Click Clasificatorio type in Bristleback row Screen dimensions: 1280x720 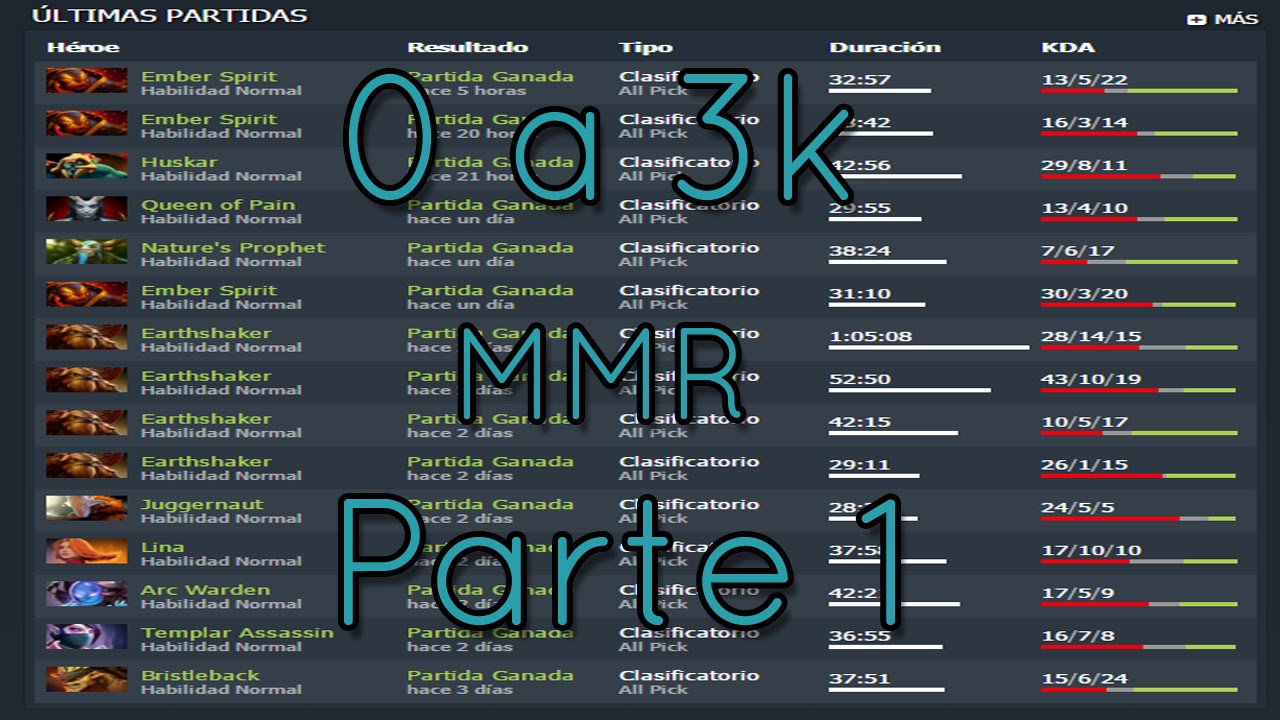[689, 676]
